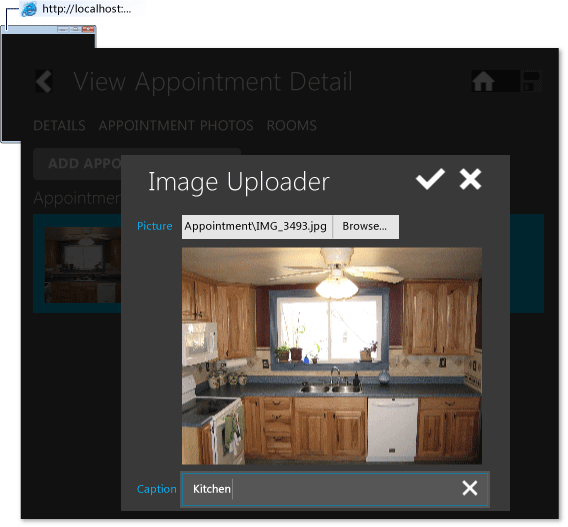Click the Image Uploader title
The image size is (568, 527).
tap(239, 182)
